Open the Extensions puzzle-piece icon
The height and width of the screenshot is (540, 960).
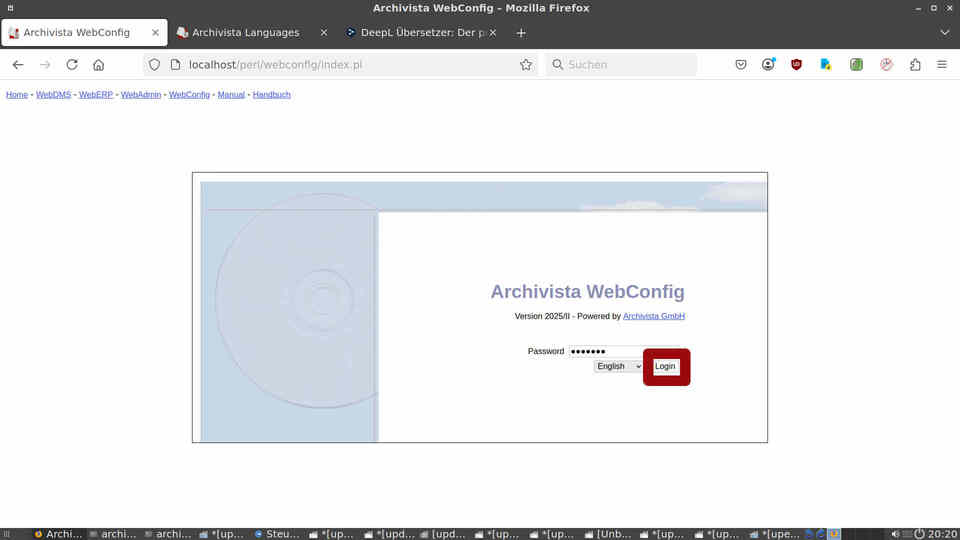pos(915,64)
